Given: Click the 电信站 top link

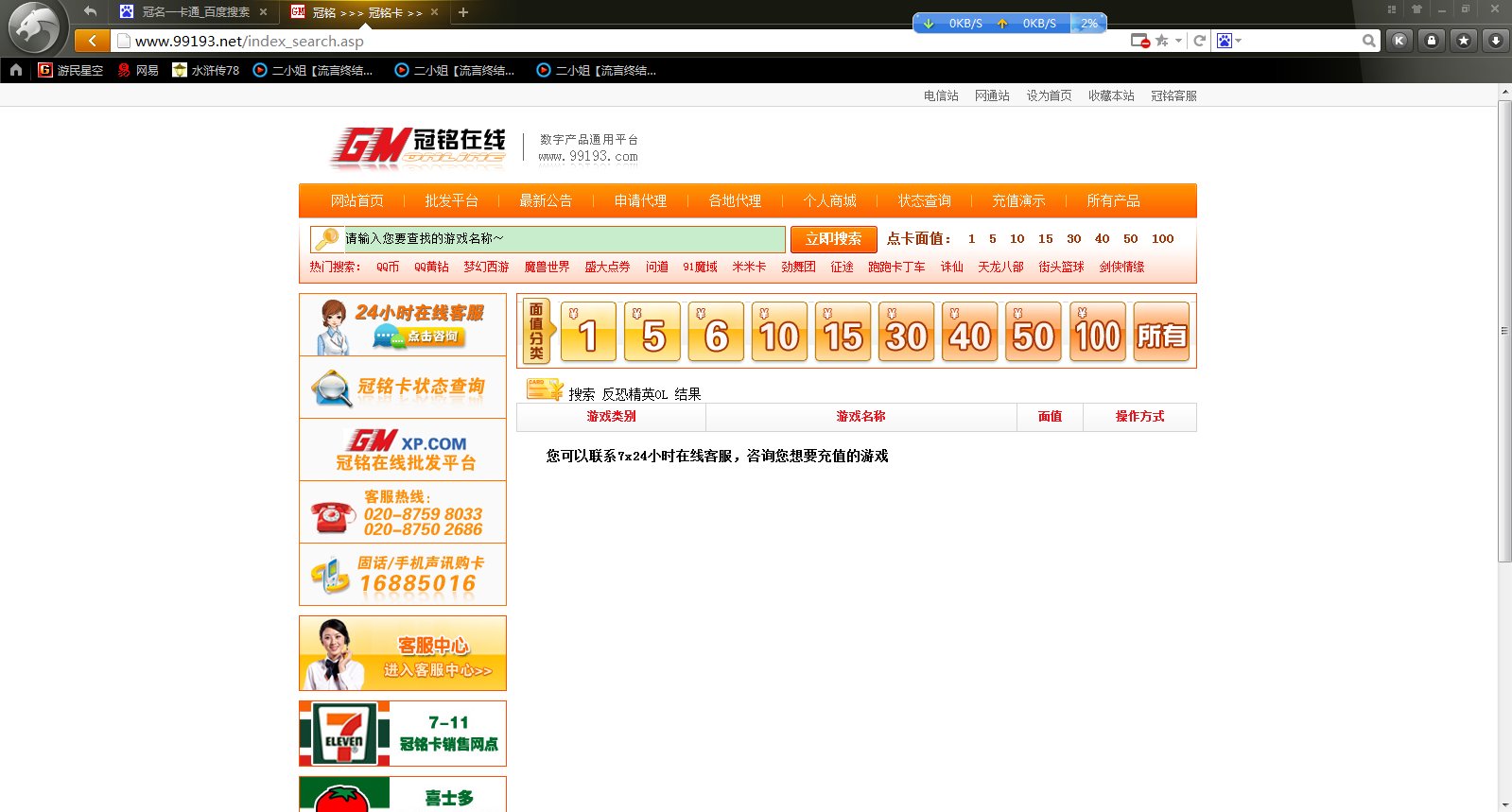Looking at the screenshot, I should click(x=941, y=95).
